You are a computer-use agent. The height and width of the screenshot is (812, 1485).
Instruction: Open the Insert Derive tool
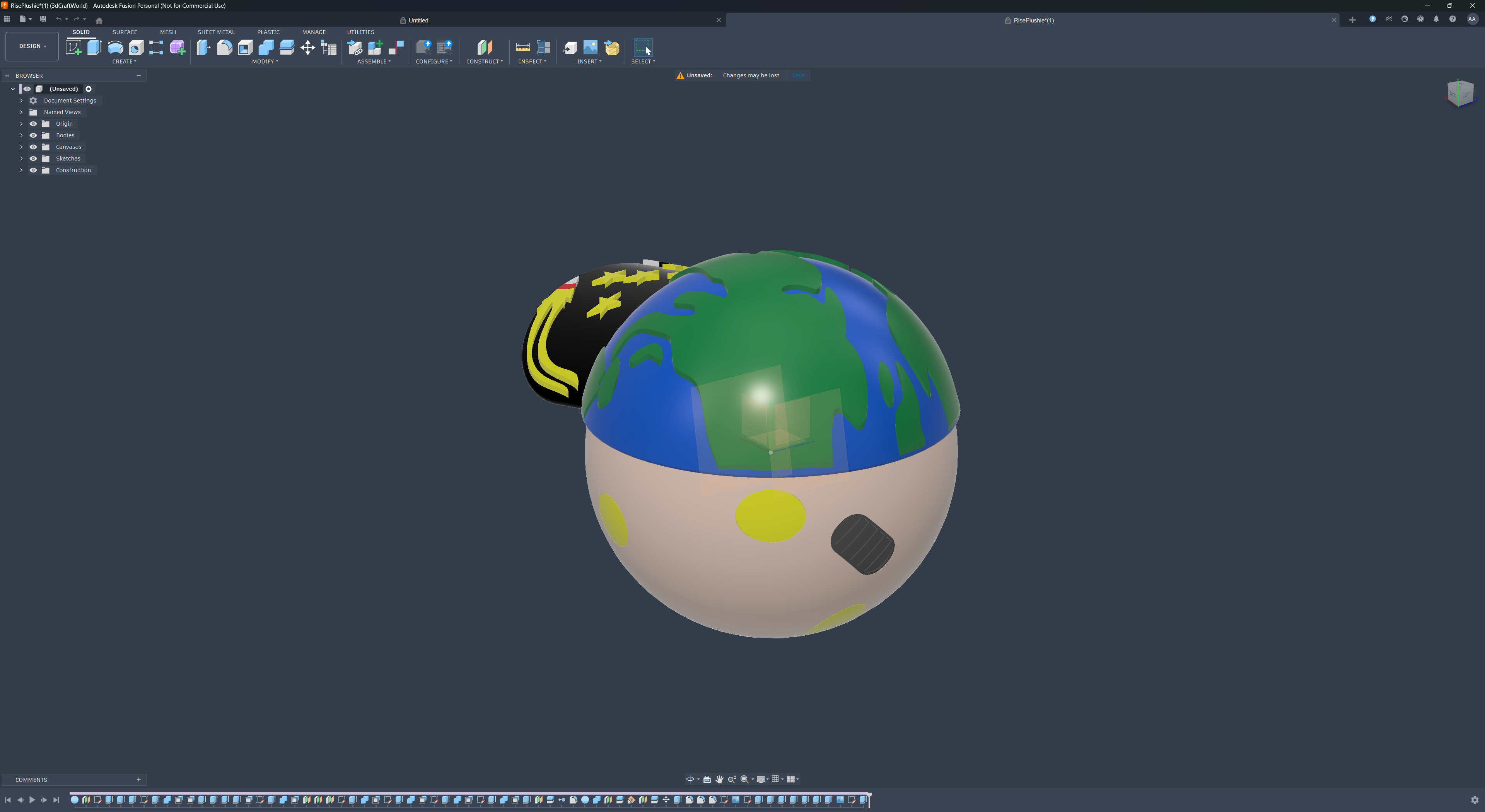click(x=570, y=47)
